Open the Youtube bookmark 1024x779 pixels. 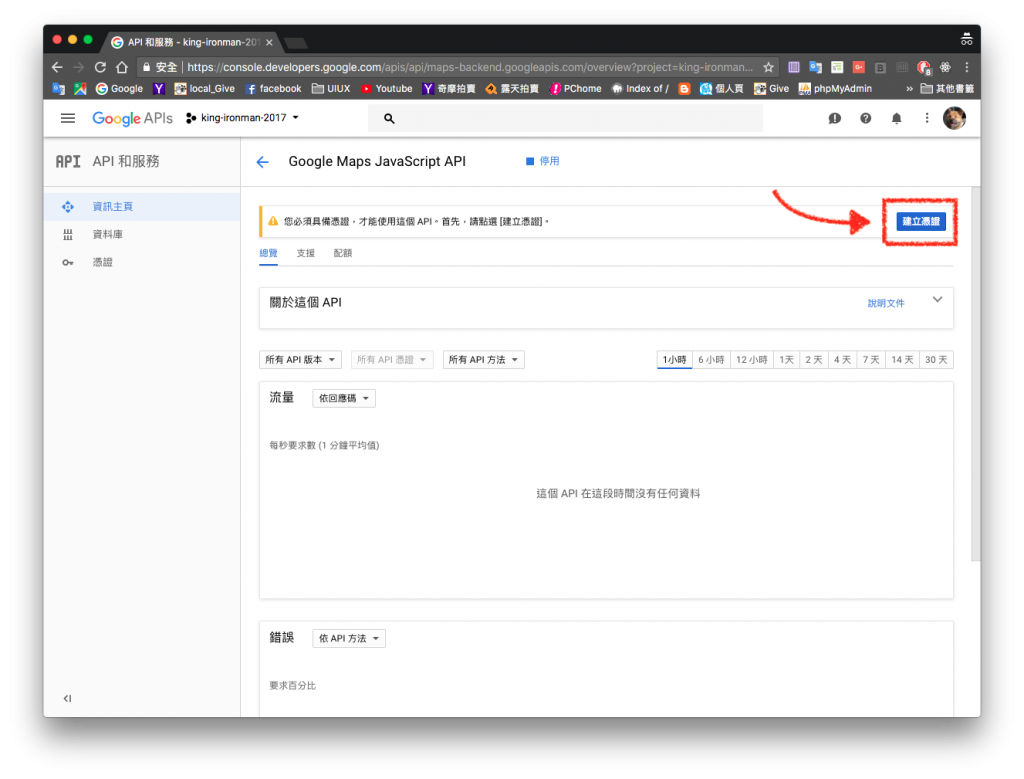coord(387,89)
